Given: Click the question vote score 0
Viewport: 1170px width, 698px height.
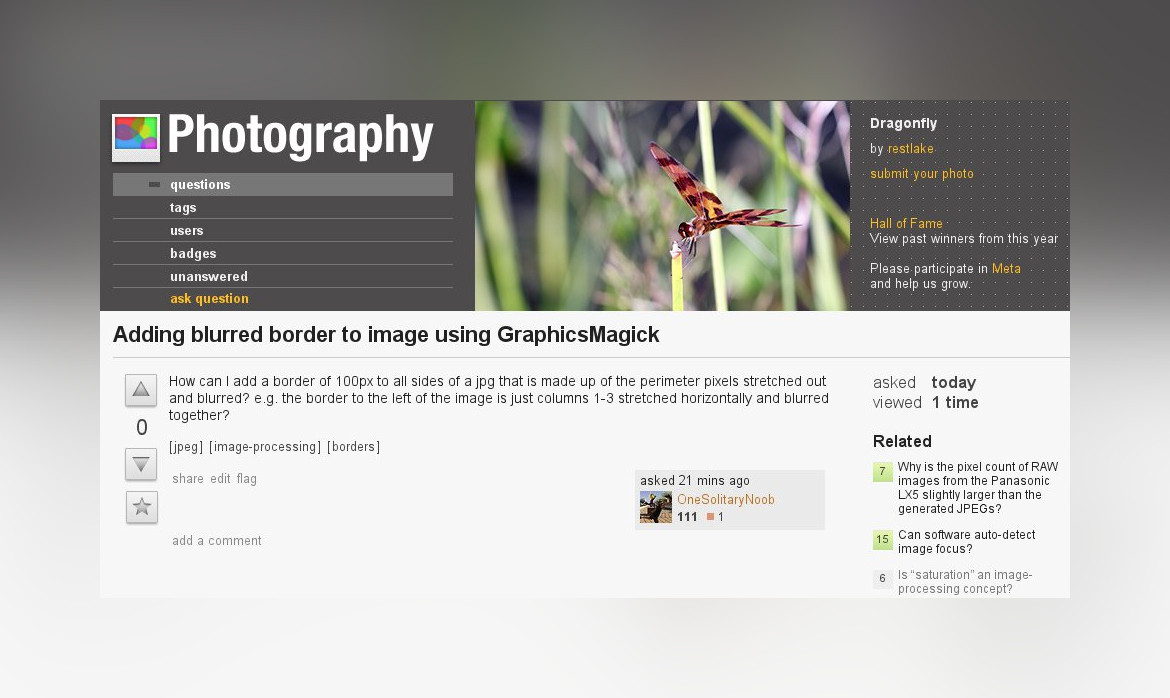Looking at the screenshot, I should pyautogui.click(x=142, y=428).
